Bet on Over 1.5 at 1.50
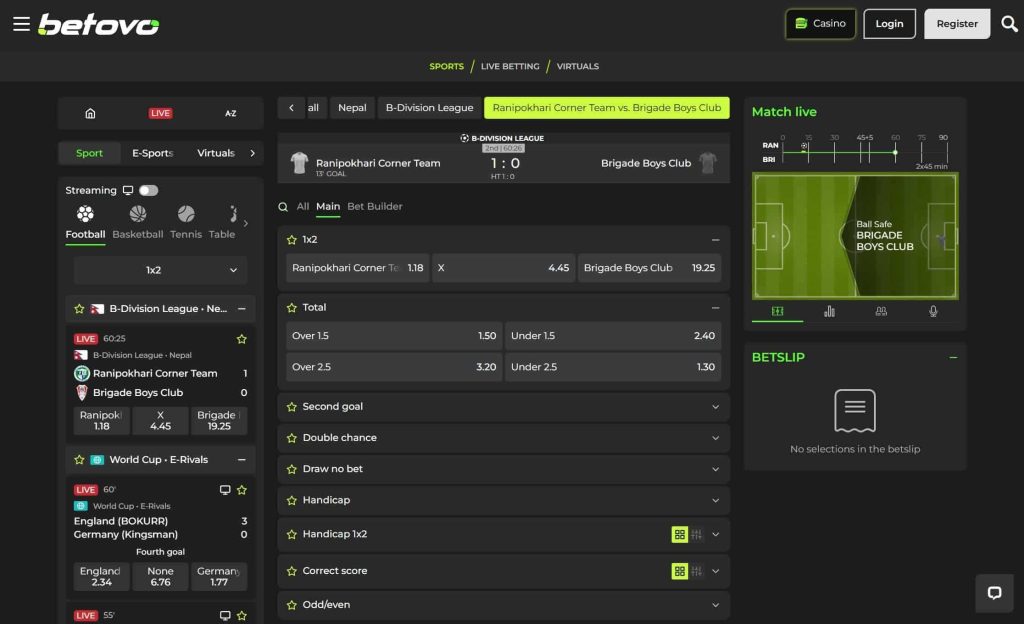The width and height of the screenshot is (1024, 624). [x=394, y=335]
